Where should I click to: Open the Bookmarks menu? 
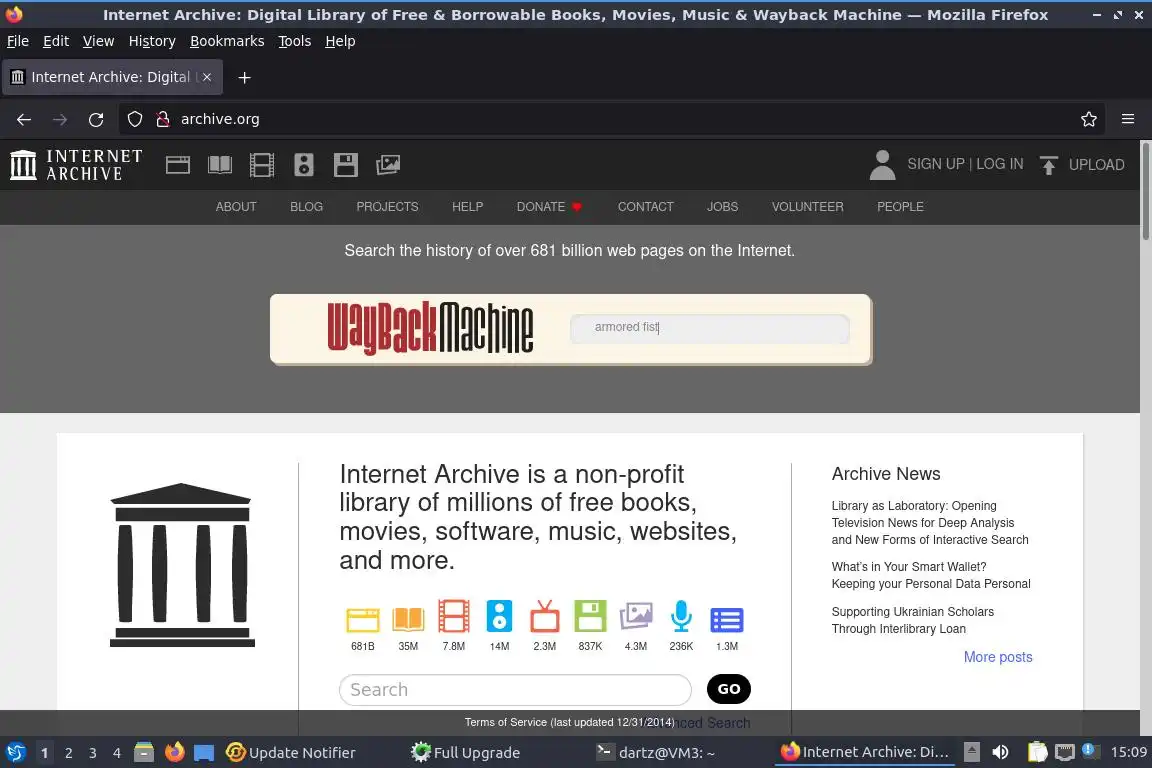tap(227, 41)
